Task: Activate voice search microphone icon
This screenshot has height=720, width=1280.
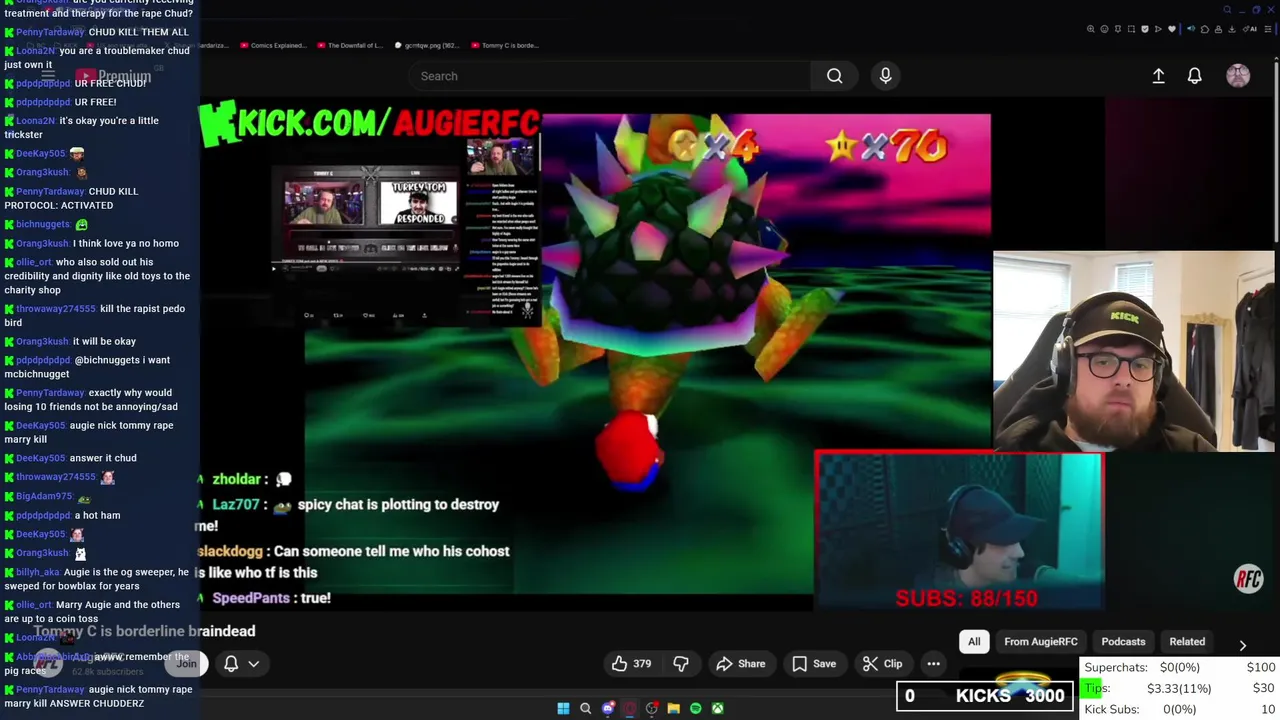Action: click(885, 76)
